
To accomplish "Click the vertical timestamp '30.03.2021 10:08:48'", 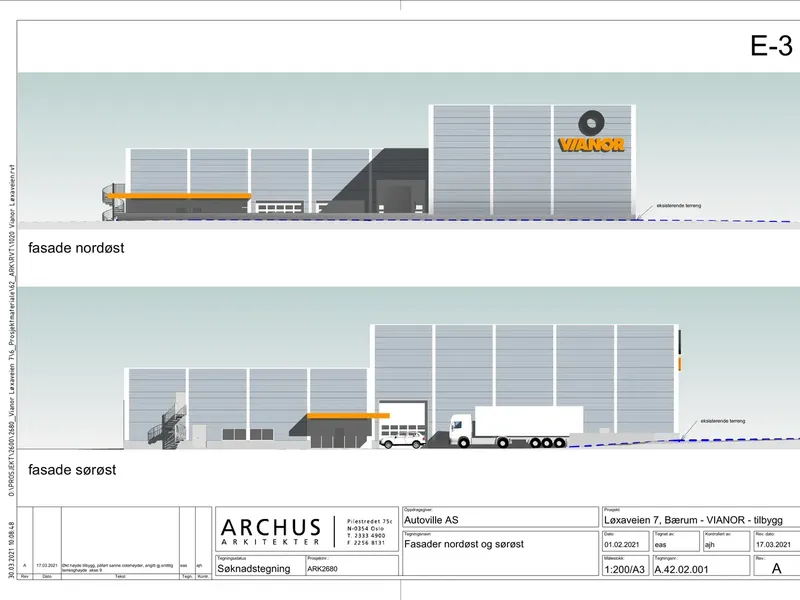I will (11, 549).
